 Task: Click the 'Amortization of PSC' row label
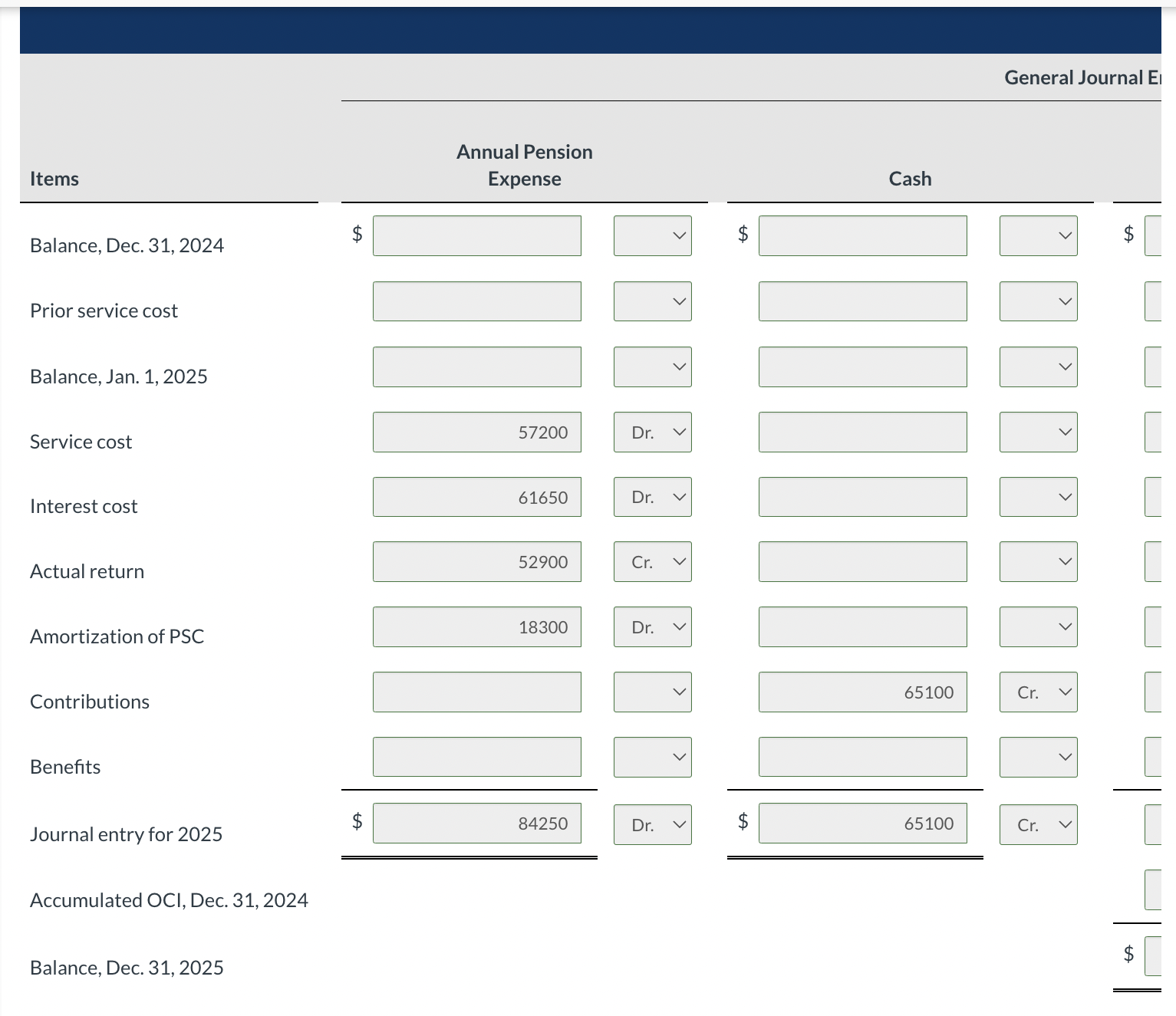pyautogui.click(x=117, y=636)
